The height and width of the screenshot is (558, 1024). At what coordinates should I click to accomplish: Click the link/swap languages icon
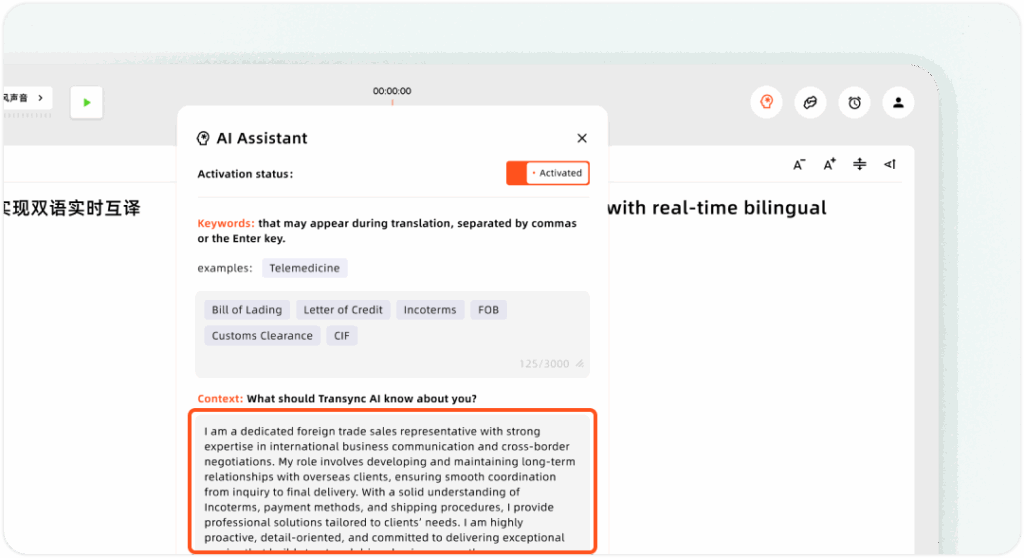[810, 102]
